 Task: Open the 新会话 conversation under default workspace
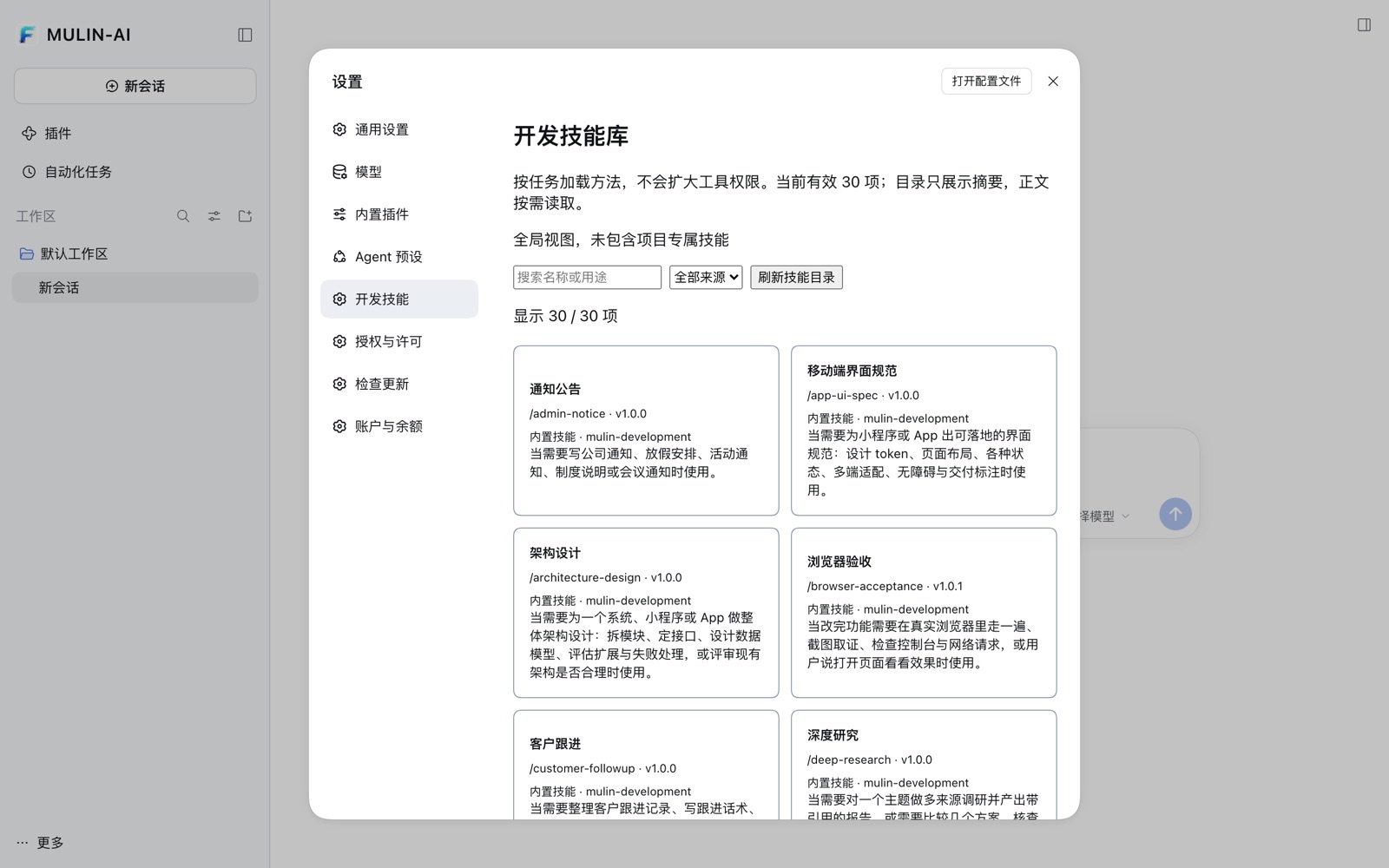[135, 287]
